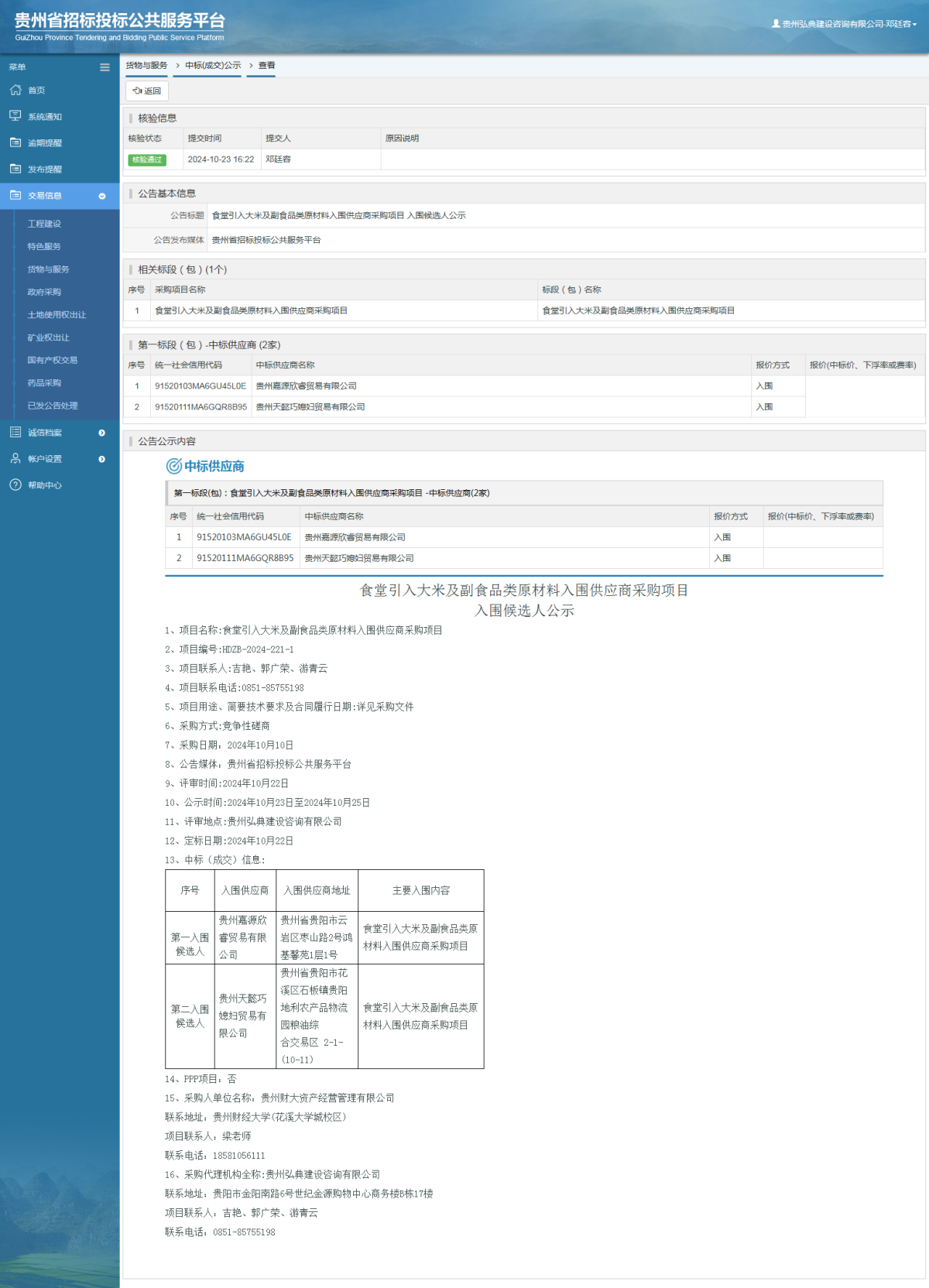Select 工程建设 submenu item
Screen dimensions: 929x1288
(44, 224)
